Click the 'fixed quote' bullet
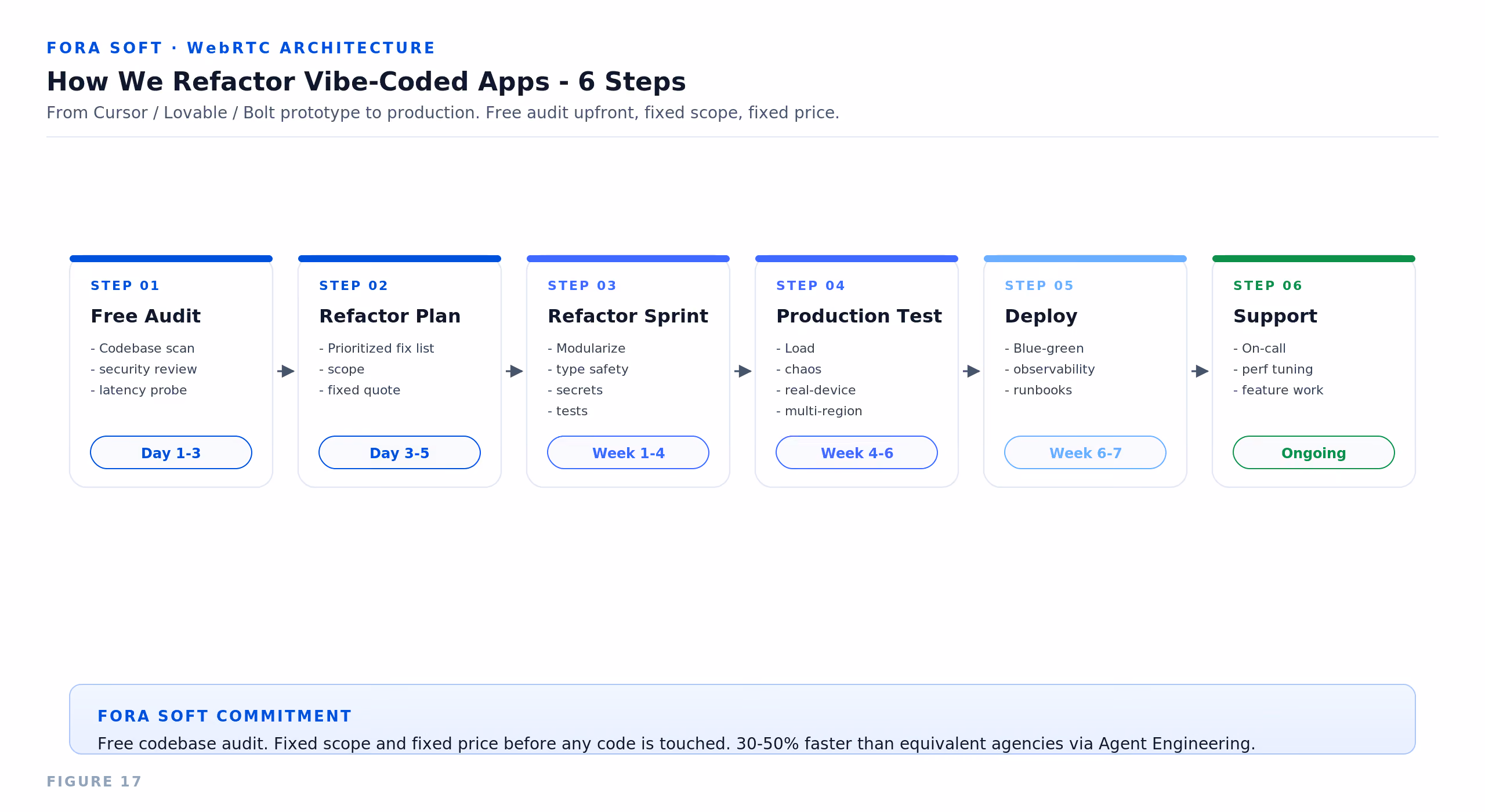The image size is (1485, 812). tap(360, 390)
